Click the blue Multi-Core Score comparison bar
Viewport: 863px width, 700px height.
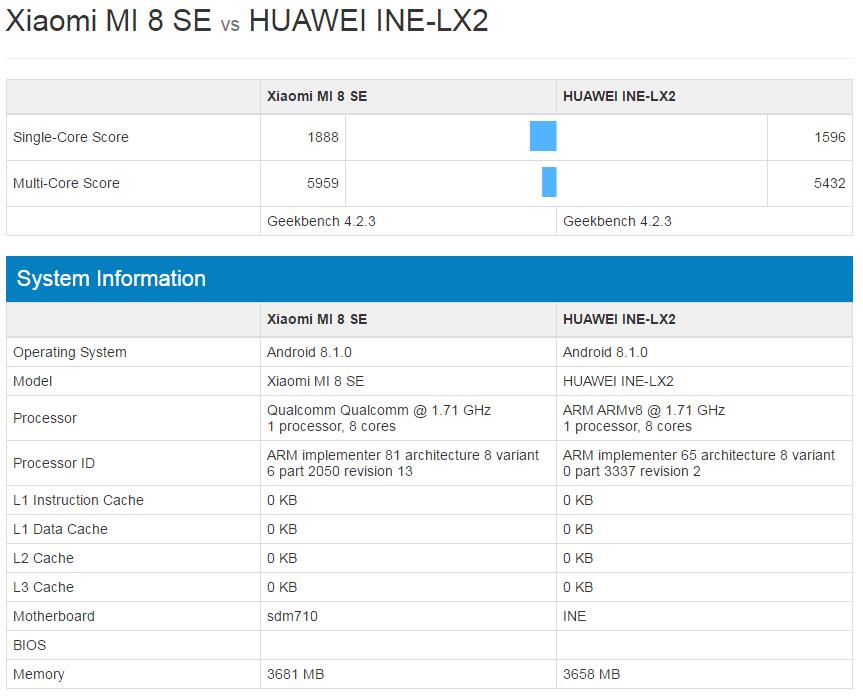tap(549, 182)
